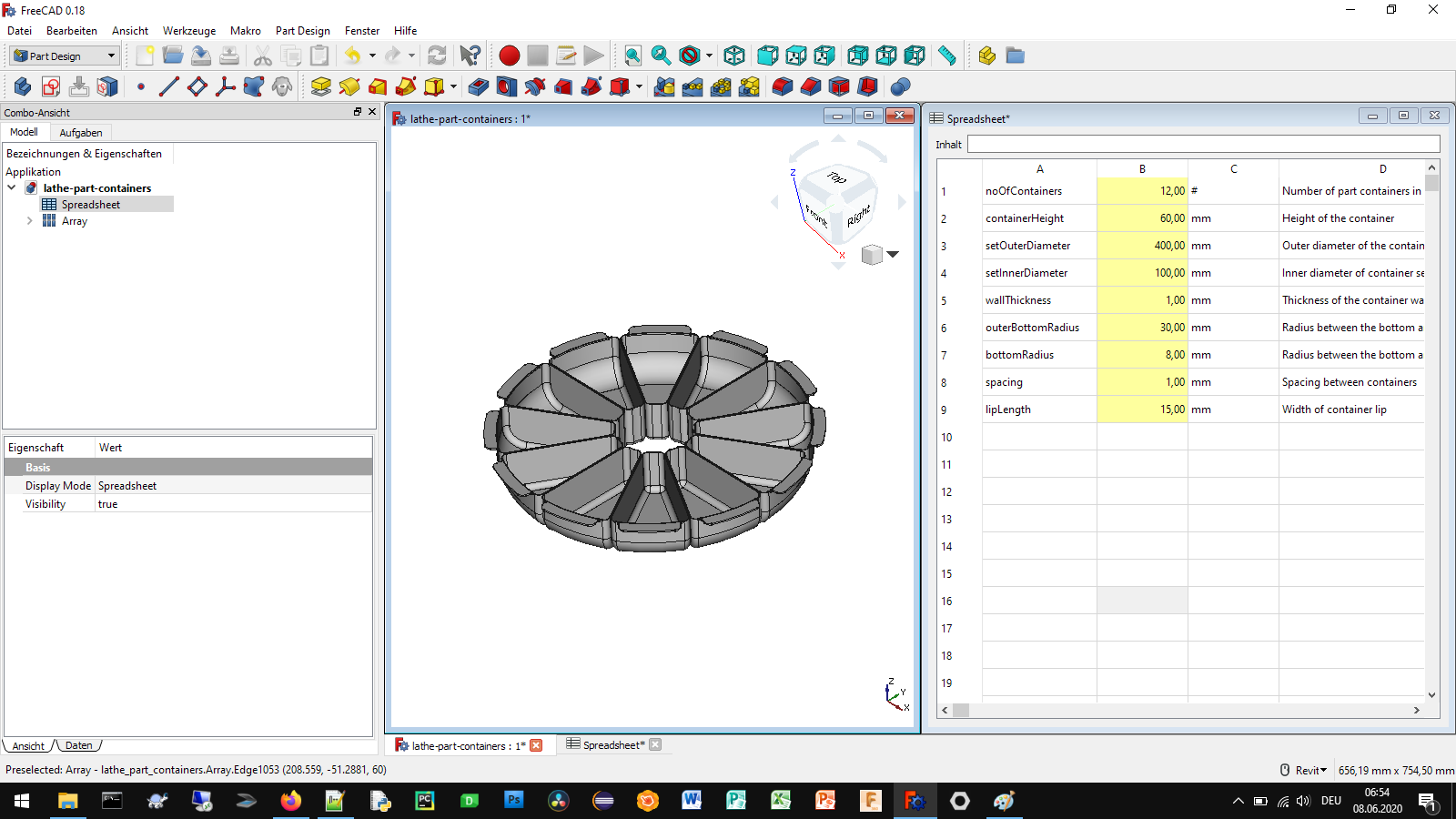Select the Pad tool icon
This screenshot has height=819, width=1456.
[x=321, y=86]
